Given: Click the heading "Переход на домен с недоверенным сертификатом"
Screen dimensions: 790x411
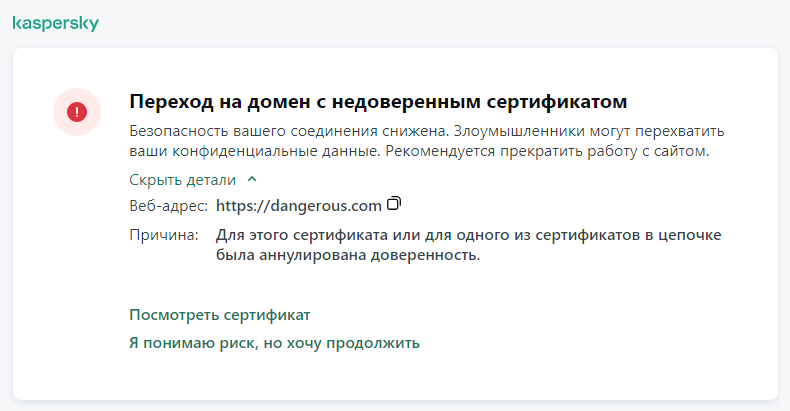Looking at the screenshot, I should point(378,103).
